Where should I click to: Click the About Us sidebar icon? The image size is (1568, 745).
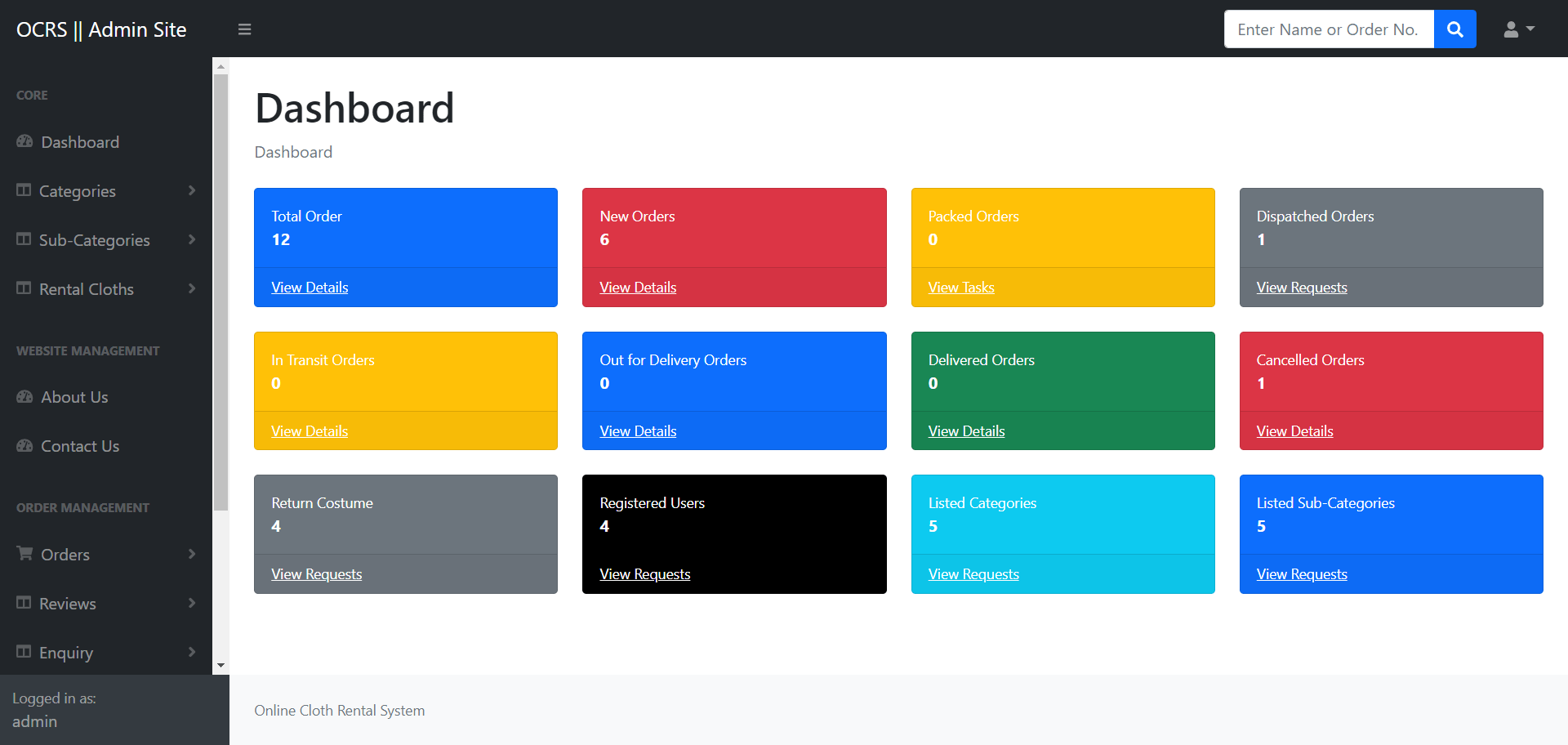click(x=24, y=397)
